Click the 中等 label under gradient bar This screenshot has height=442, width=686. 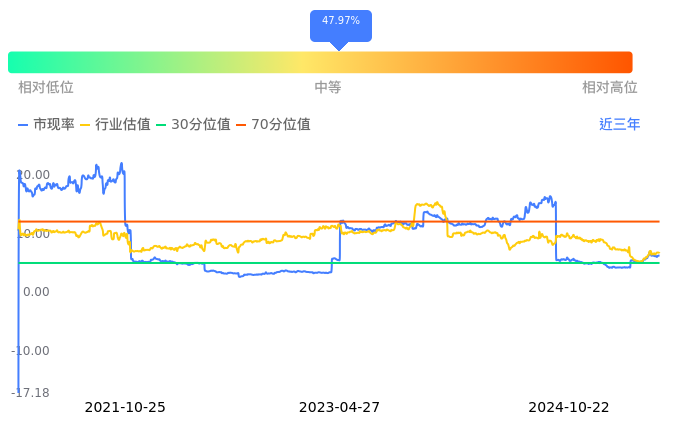(x=328, y=88)
